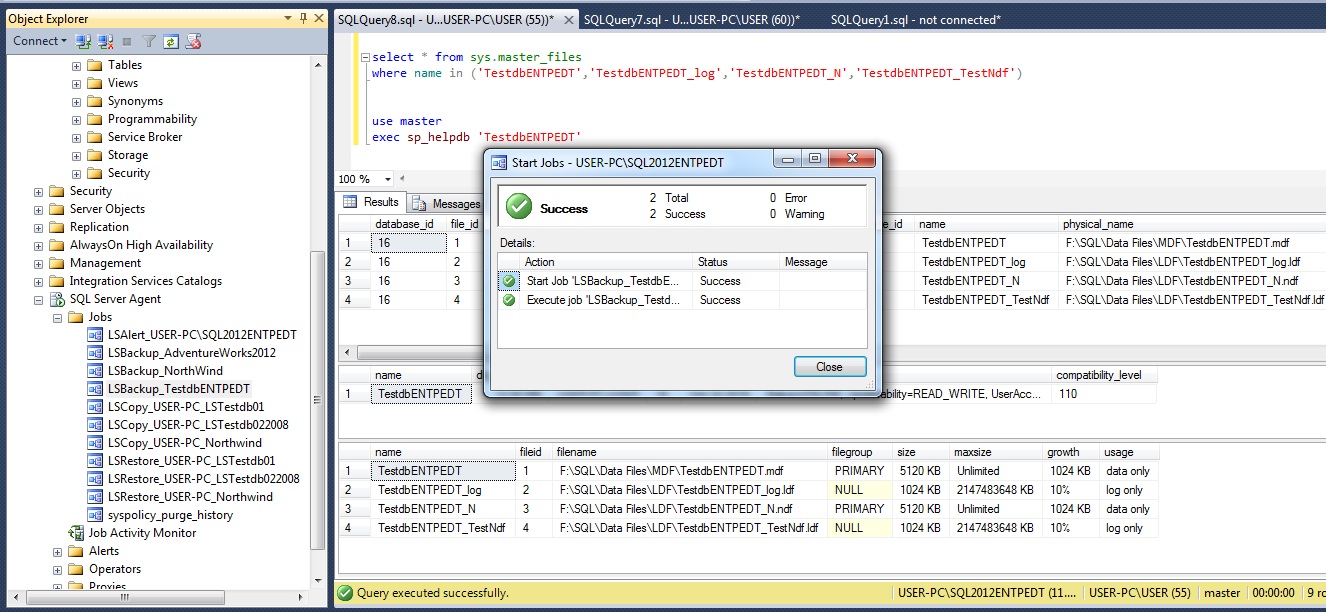This screenshot has width=1326, height=612.
Task: Switch to the SQLQuery1.sql - not connected tab
Action: (x=915, y=19)
